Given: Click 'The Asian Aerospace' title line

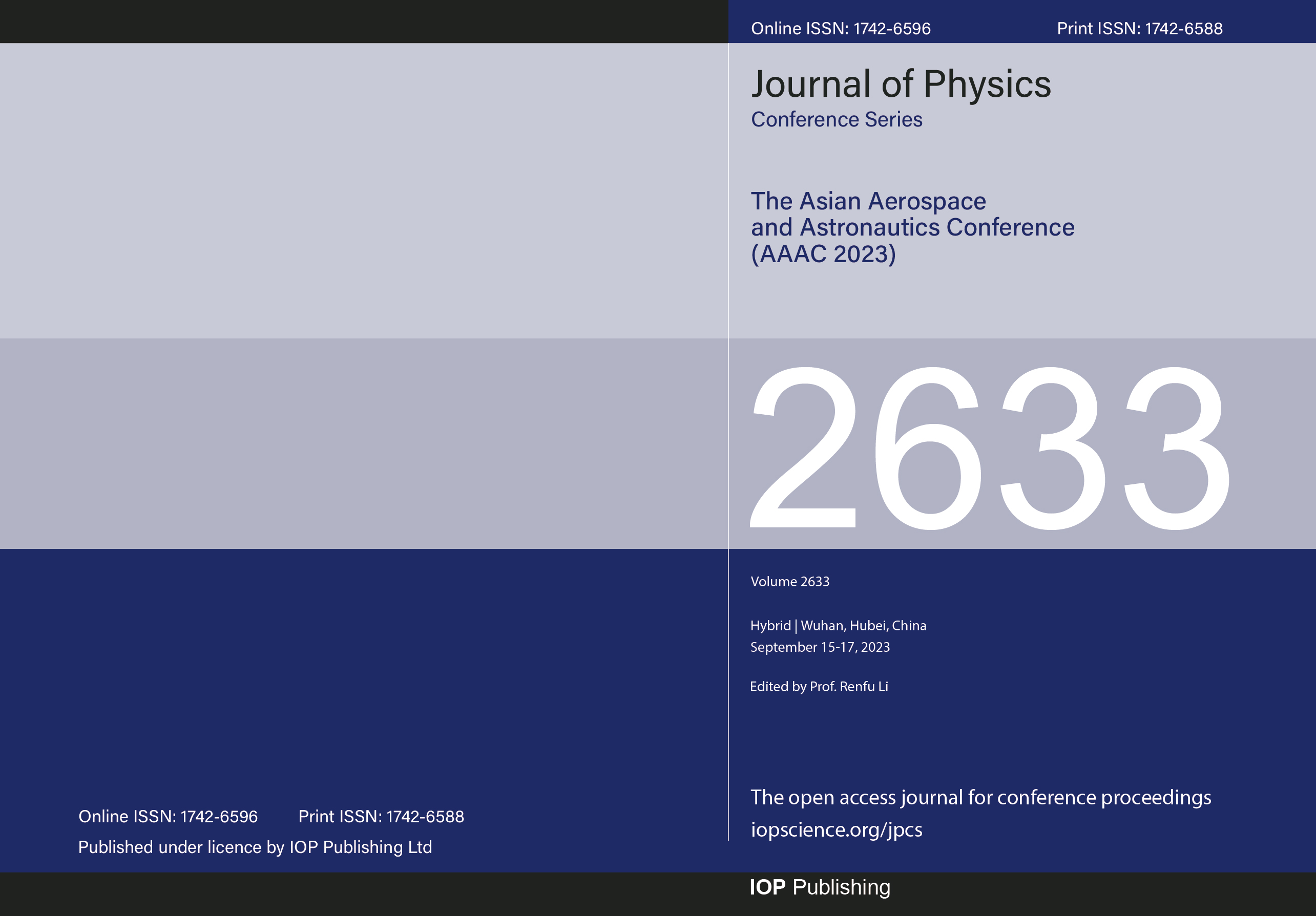Looking at the screenshot, I should tap(868, 201).
